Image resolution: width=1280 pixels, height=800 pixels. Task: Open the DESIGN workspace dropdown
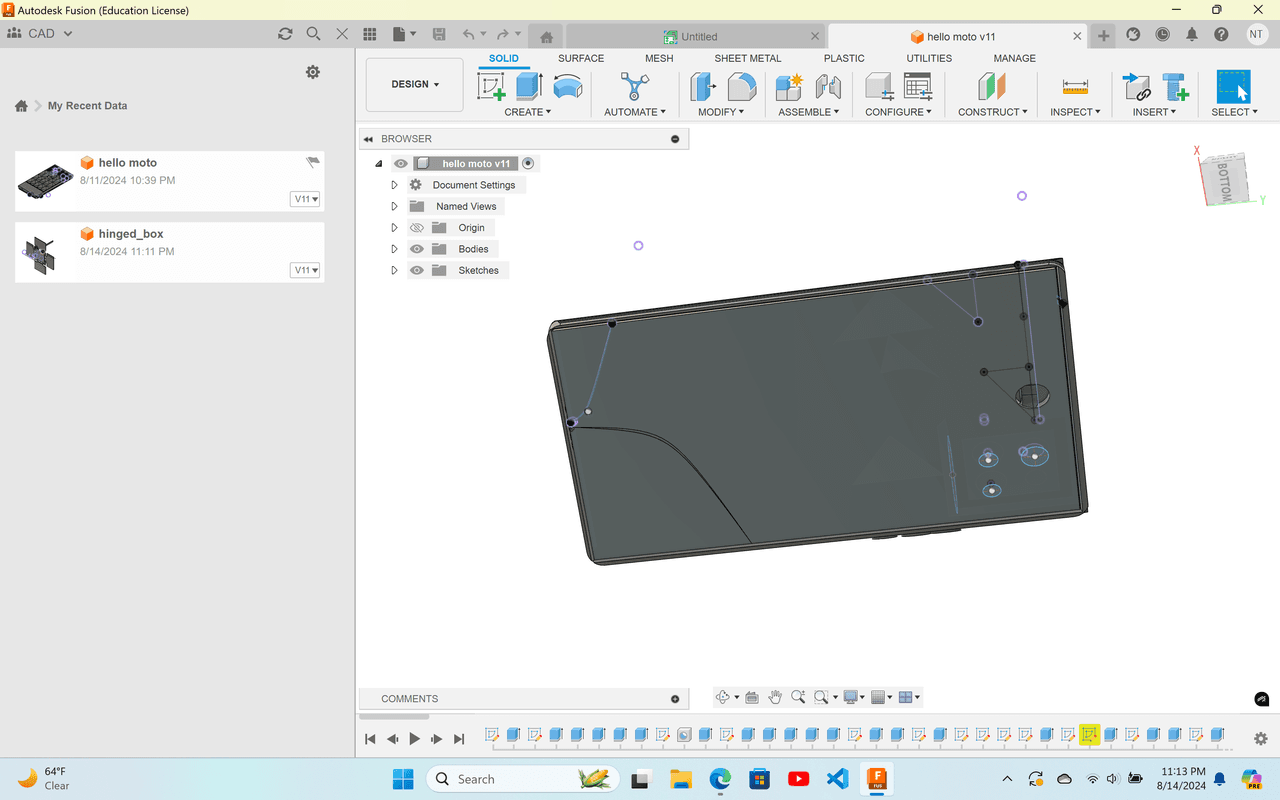point(414,85)
